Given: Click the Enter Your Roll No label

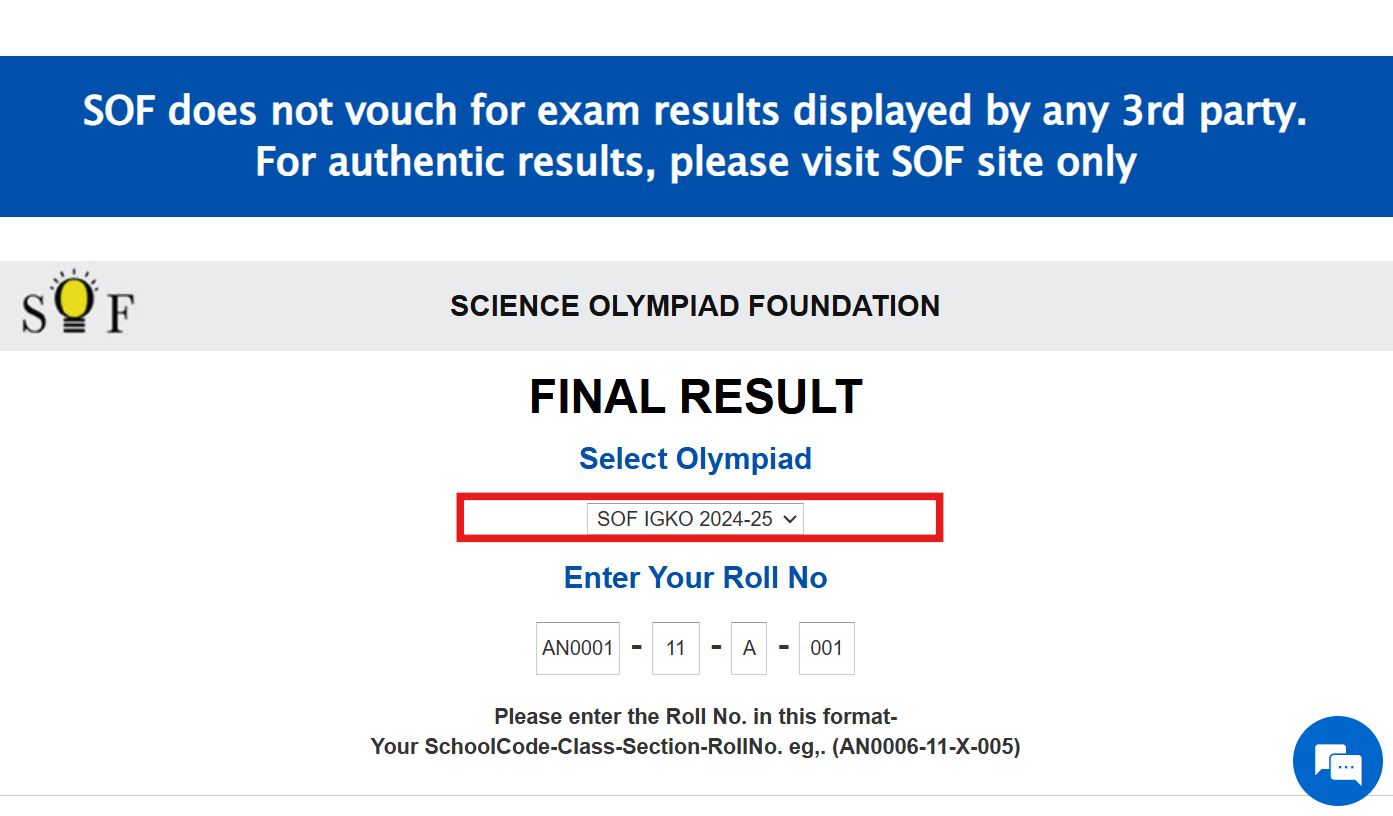Looking at the screenshot, I should coord(695,578).
